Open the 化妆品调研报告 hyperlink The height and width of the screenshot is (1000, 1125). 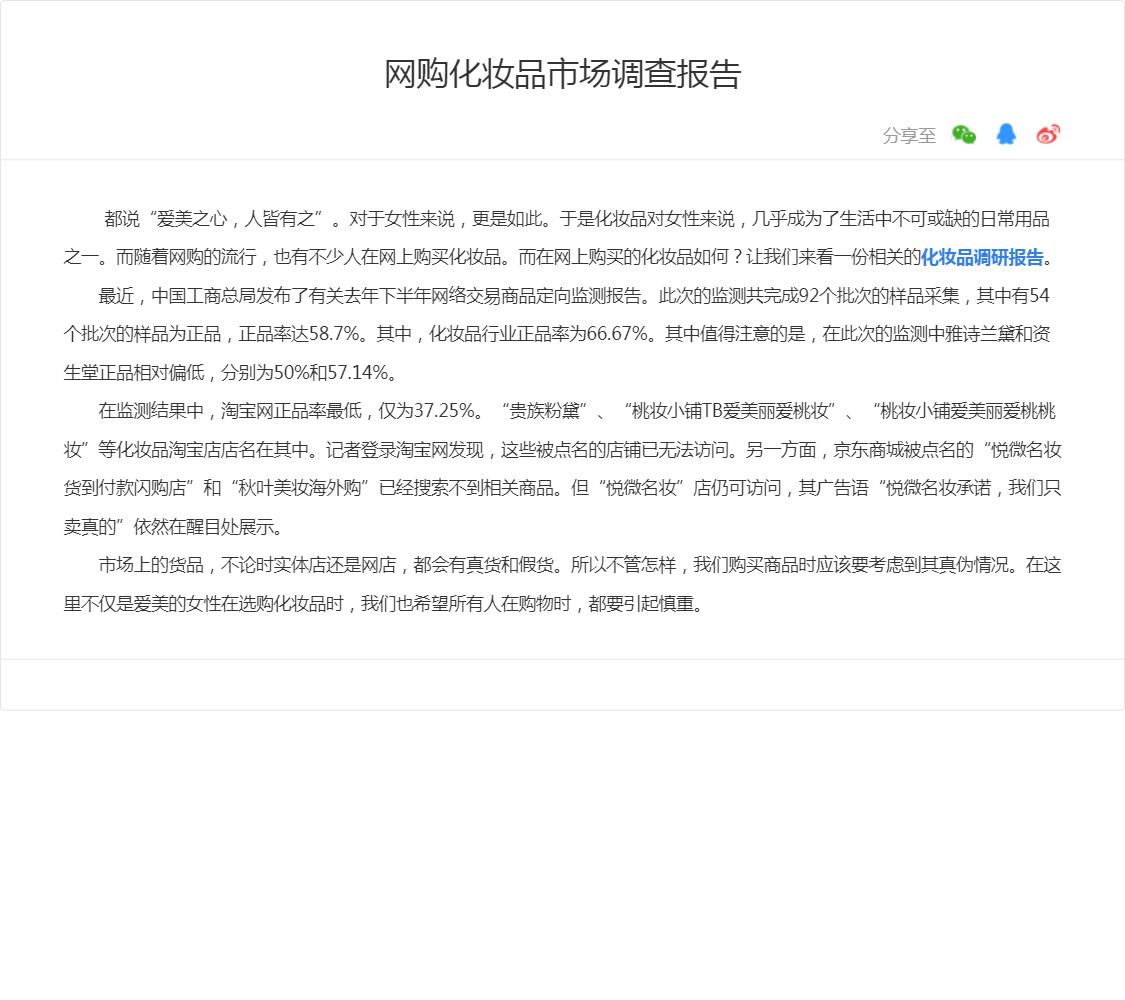(x=982, y=258)
